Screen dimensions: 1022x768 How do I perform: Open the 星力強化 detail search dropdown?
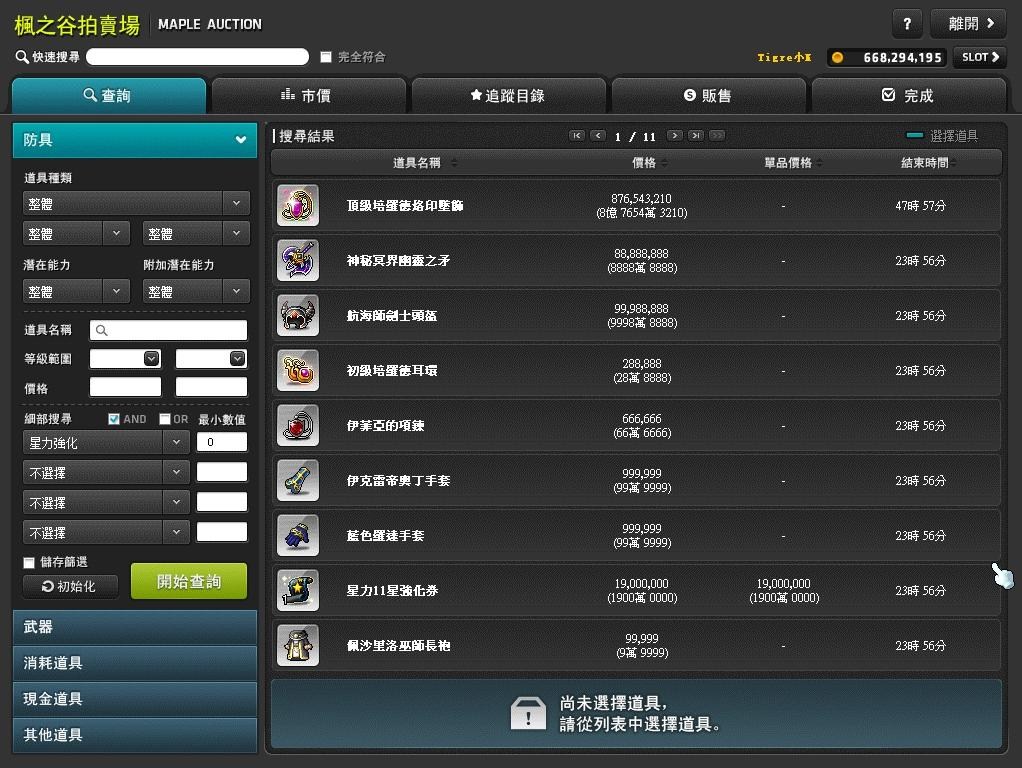(x=105, y=442)
